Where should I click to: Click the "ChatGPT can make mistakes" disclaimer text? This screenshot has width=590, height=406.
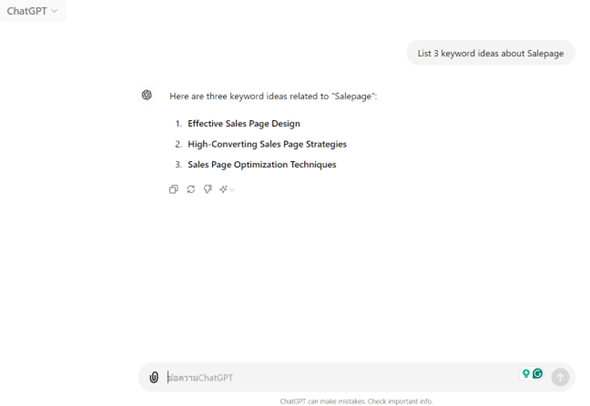356,401
